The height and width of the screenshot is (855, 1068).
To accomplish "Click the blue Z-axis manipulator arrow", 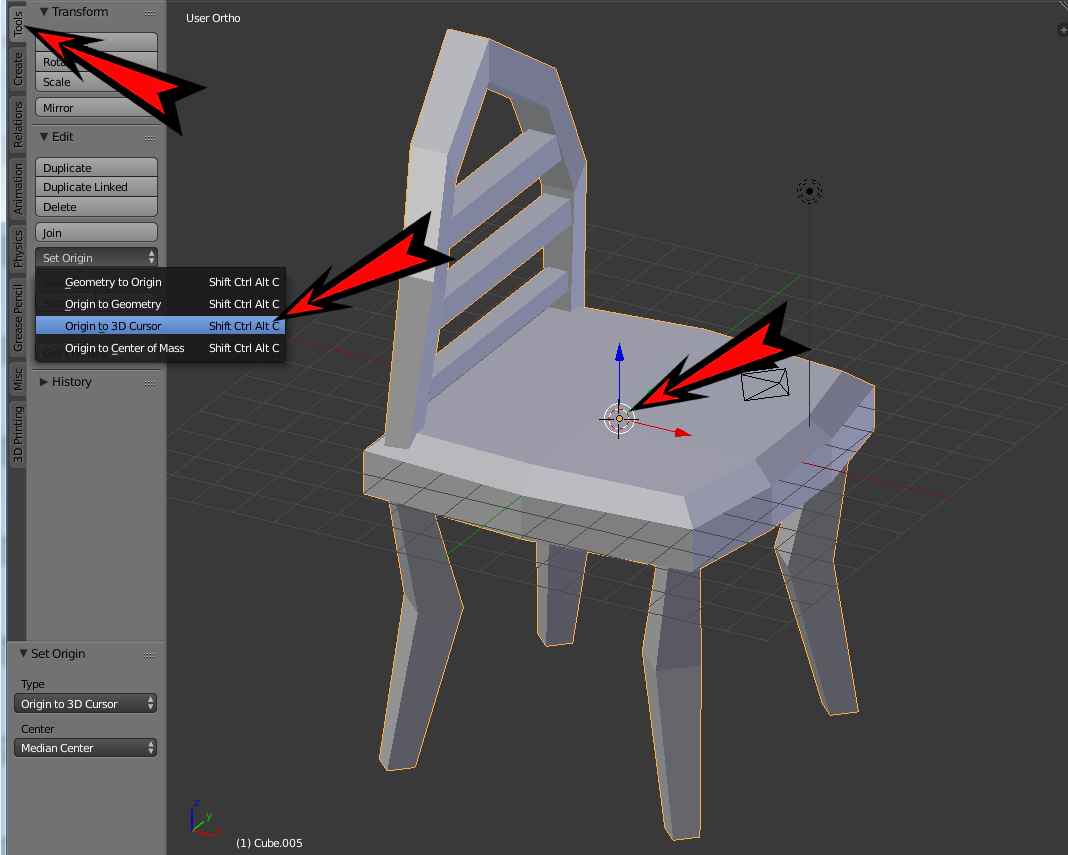I will (x=619, y=353).
